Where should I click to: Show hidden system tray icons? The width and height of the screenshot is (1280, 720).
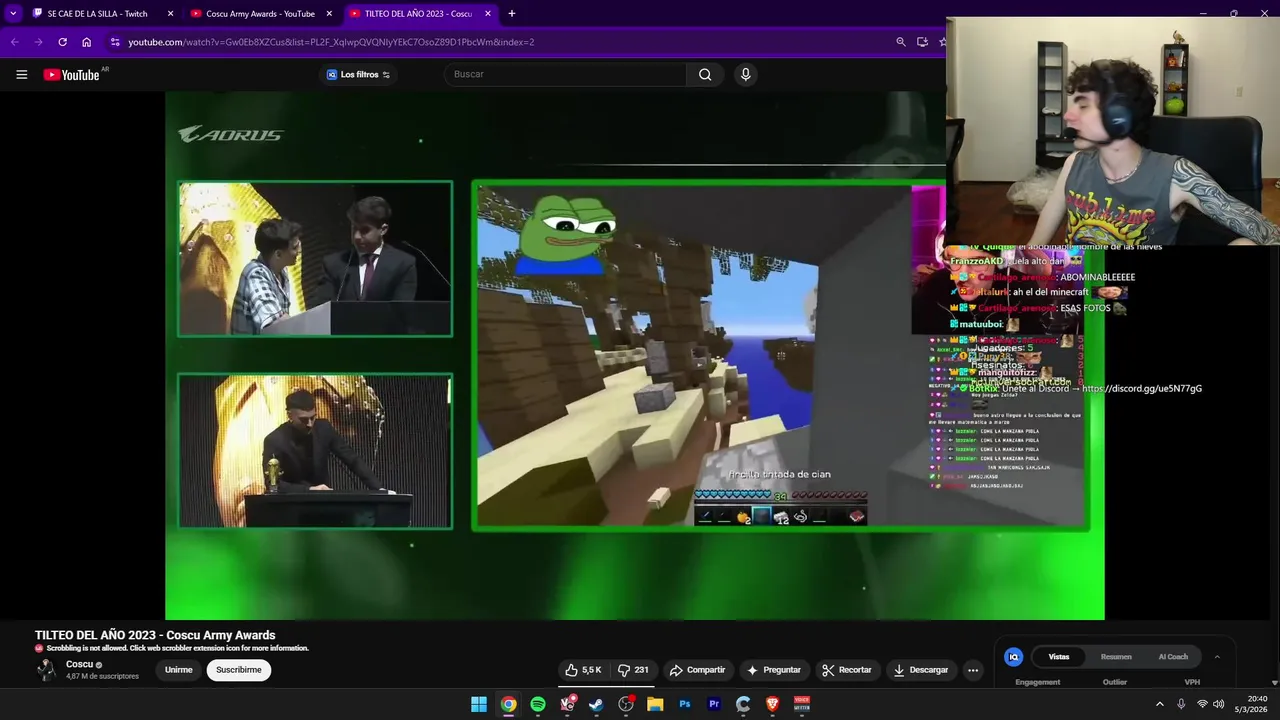(1159, 704)
